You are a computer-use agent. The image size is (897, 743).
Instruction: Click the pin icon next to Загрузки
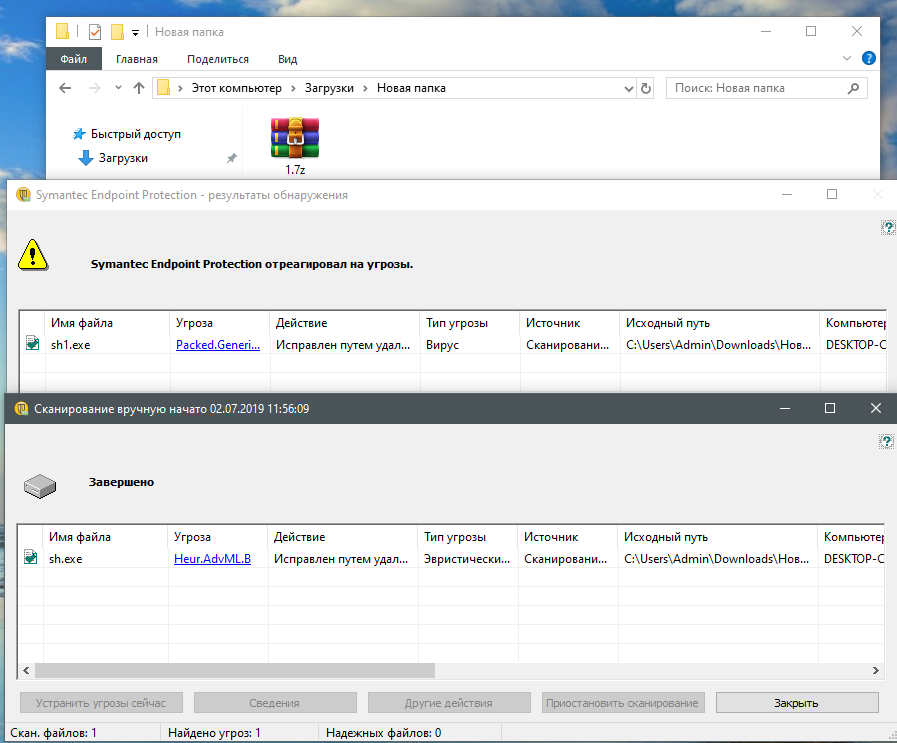click(x=232, y=158)
